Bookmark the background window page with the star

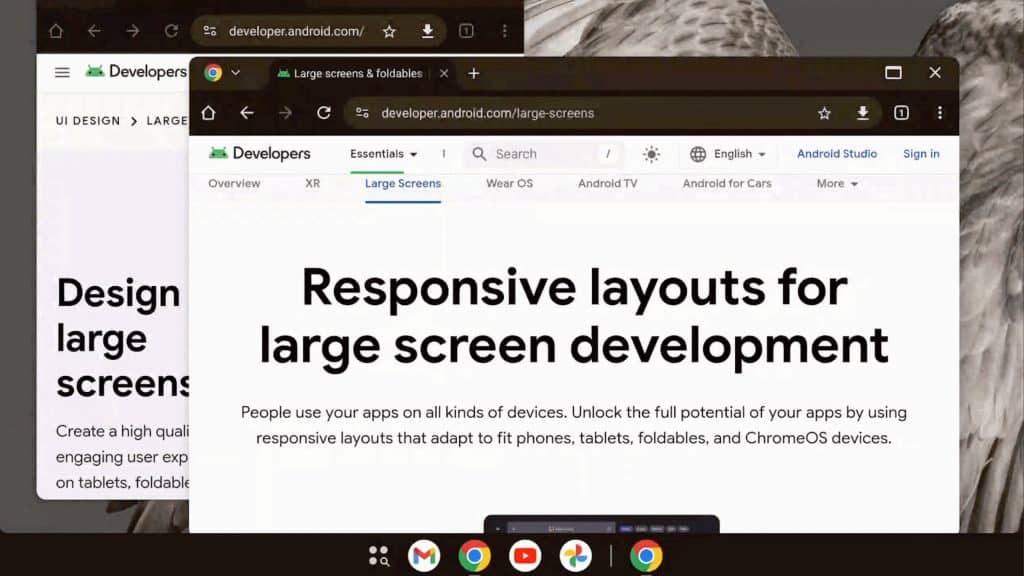(x=389, y=31)
